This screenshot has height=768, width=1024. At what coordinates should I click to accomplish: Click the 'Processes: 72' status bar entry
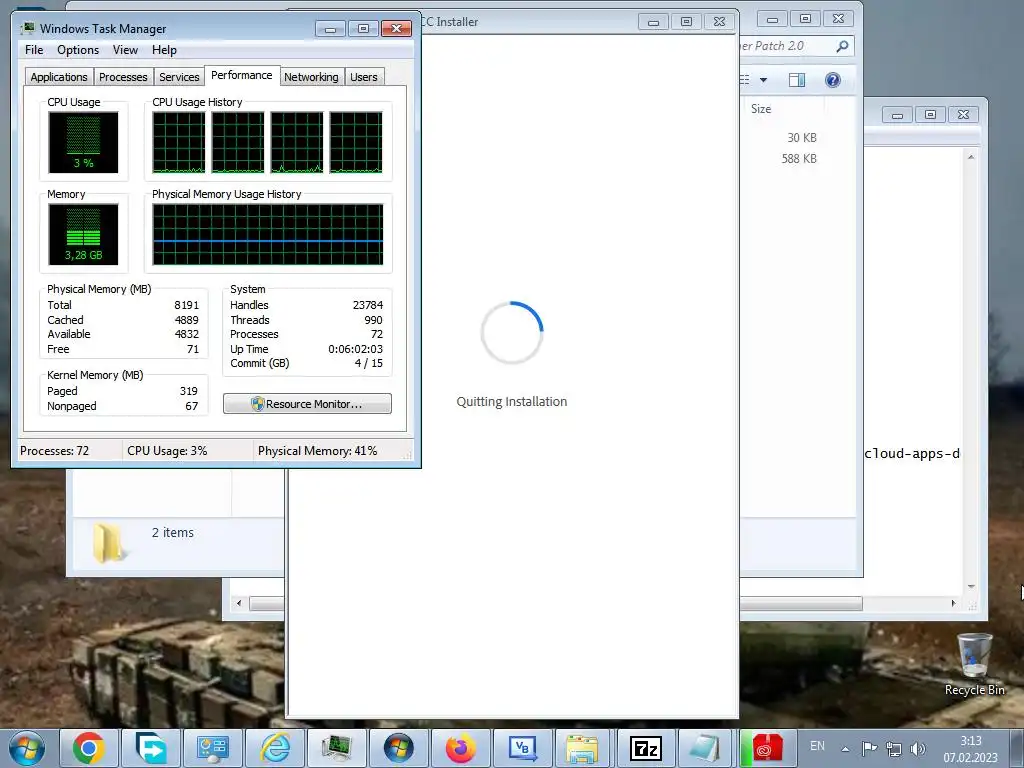tap(54, 451)
